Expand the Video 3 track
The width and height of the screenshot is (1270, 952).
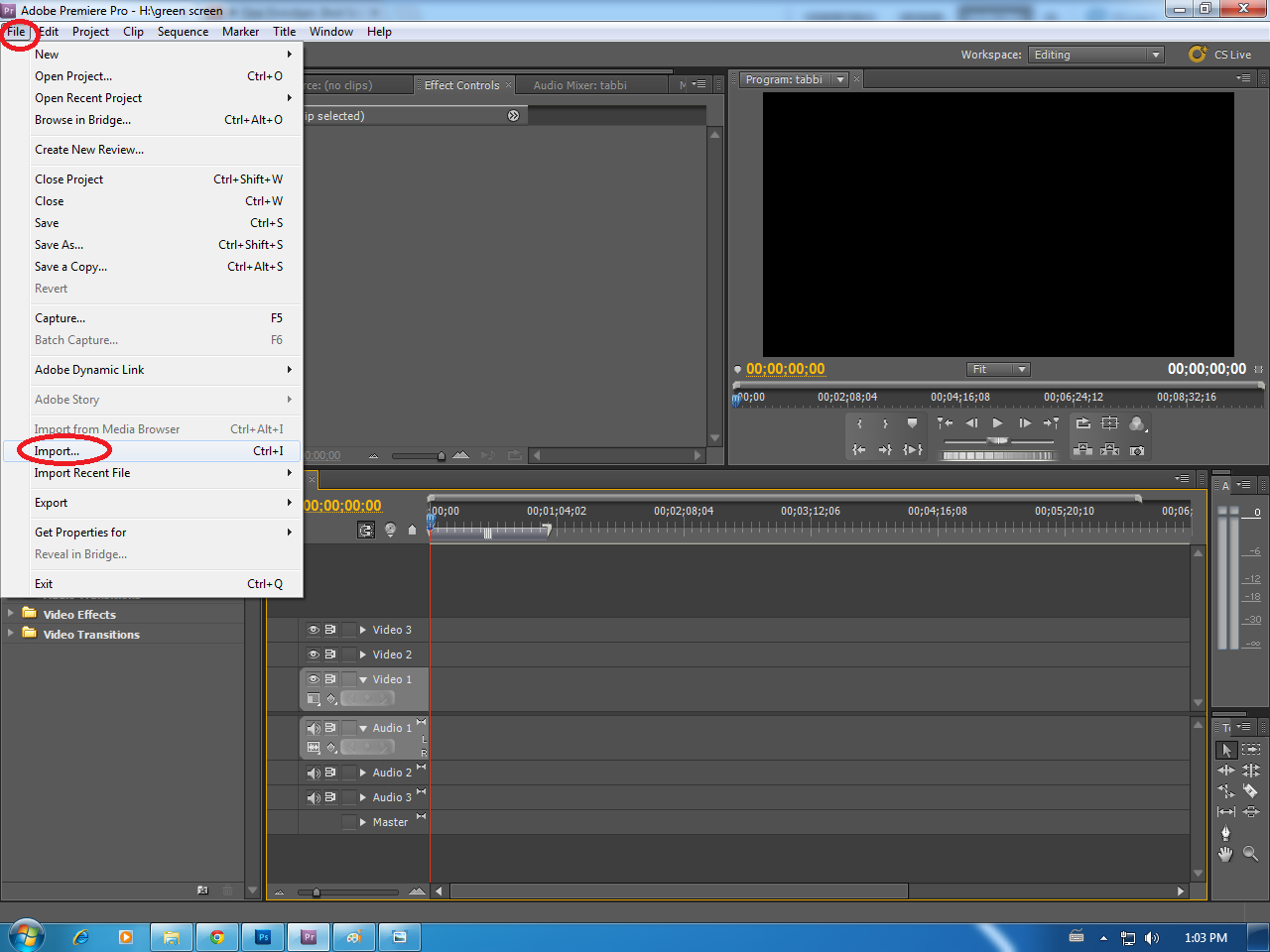tap(363, 630)
